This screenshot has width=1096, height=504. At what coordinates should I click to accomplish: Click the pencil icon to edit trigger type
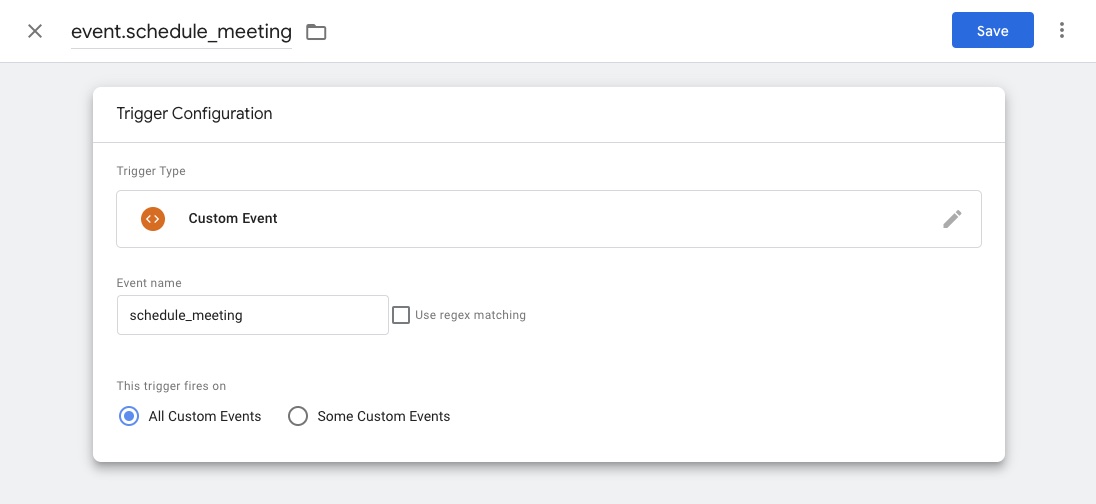coord(952,219)
